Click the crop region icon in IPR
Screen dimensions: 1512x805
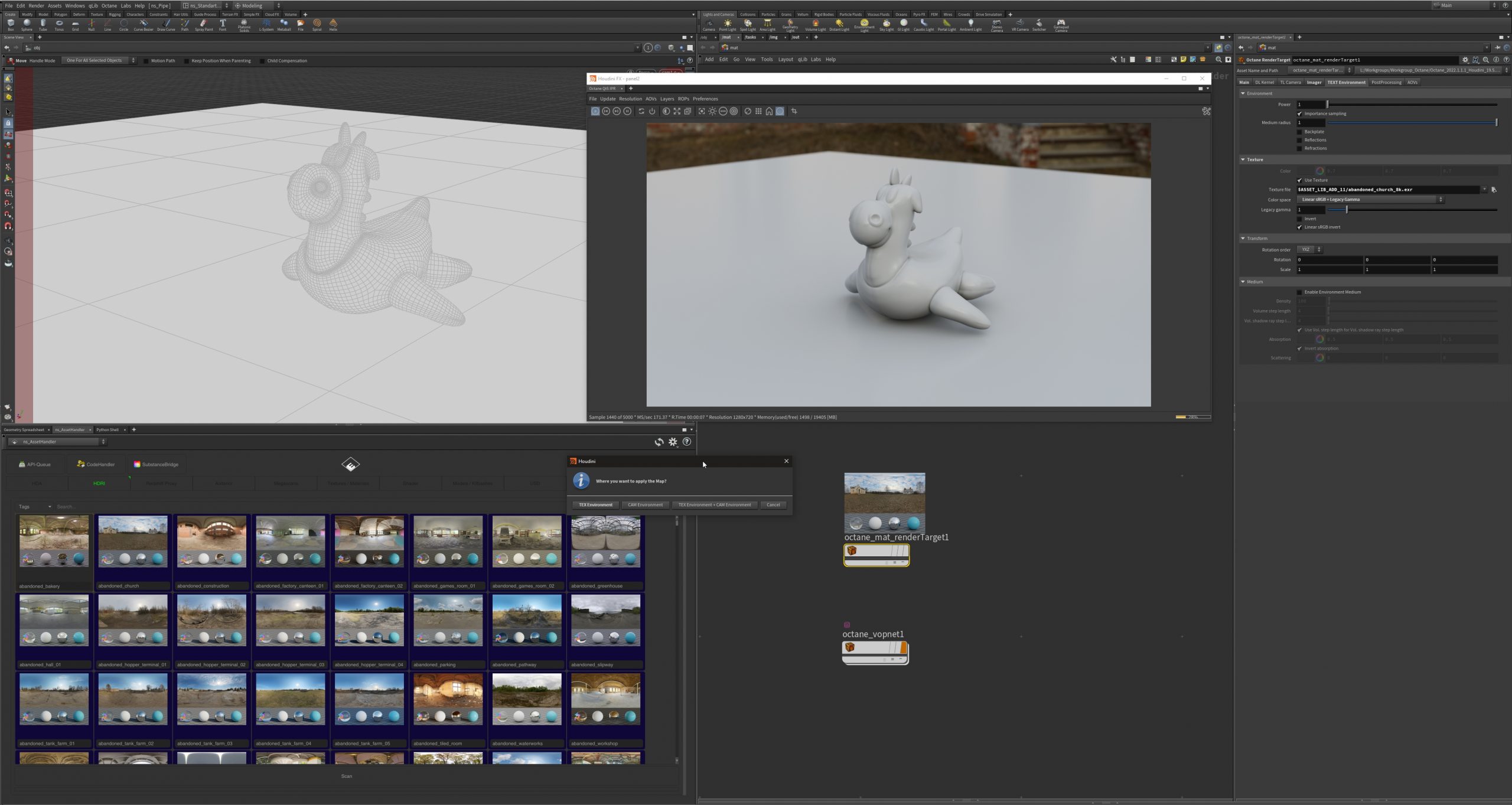794,111
